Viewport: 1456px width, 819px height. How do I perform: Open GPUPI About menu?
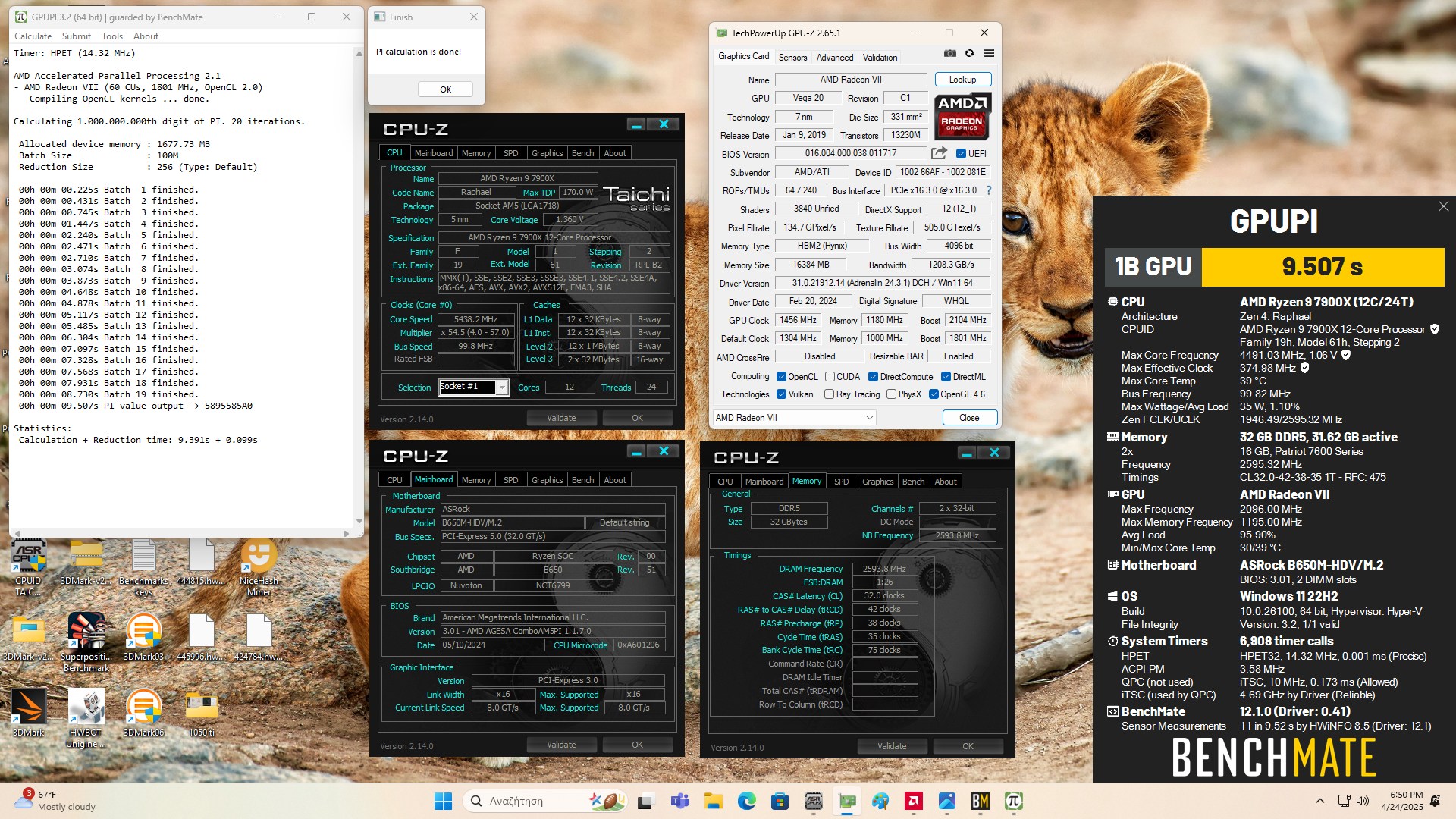coord(146,36)
